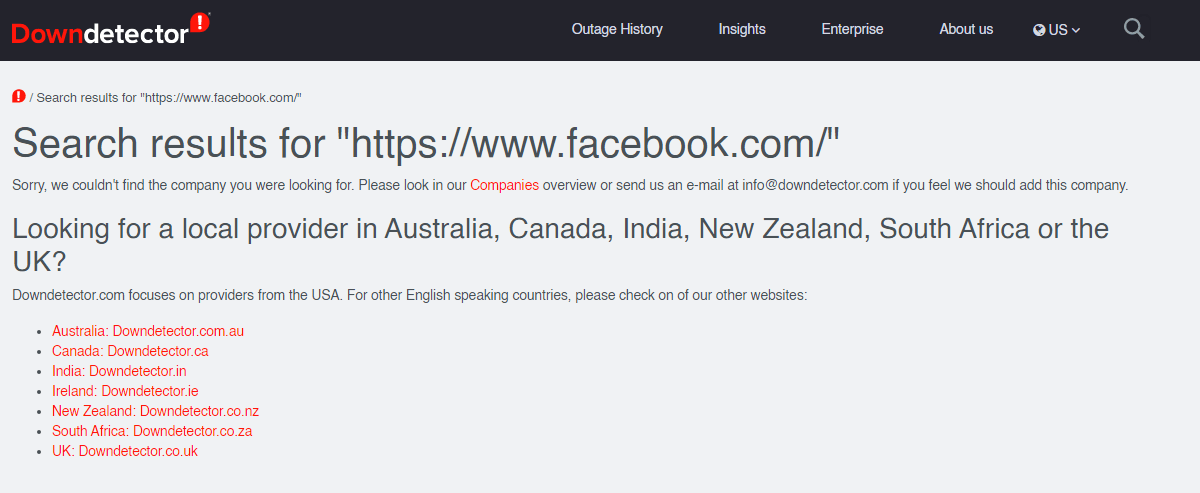This screenshot has width=1200, height=493.
Task: Visit New Zealand: Downdetector.co.nz
Action: (x=155, y=411)
